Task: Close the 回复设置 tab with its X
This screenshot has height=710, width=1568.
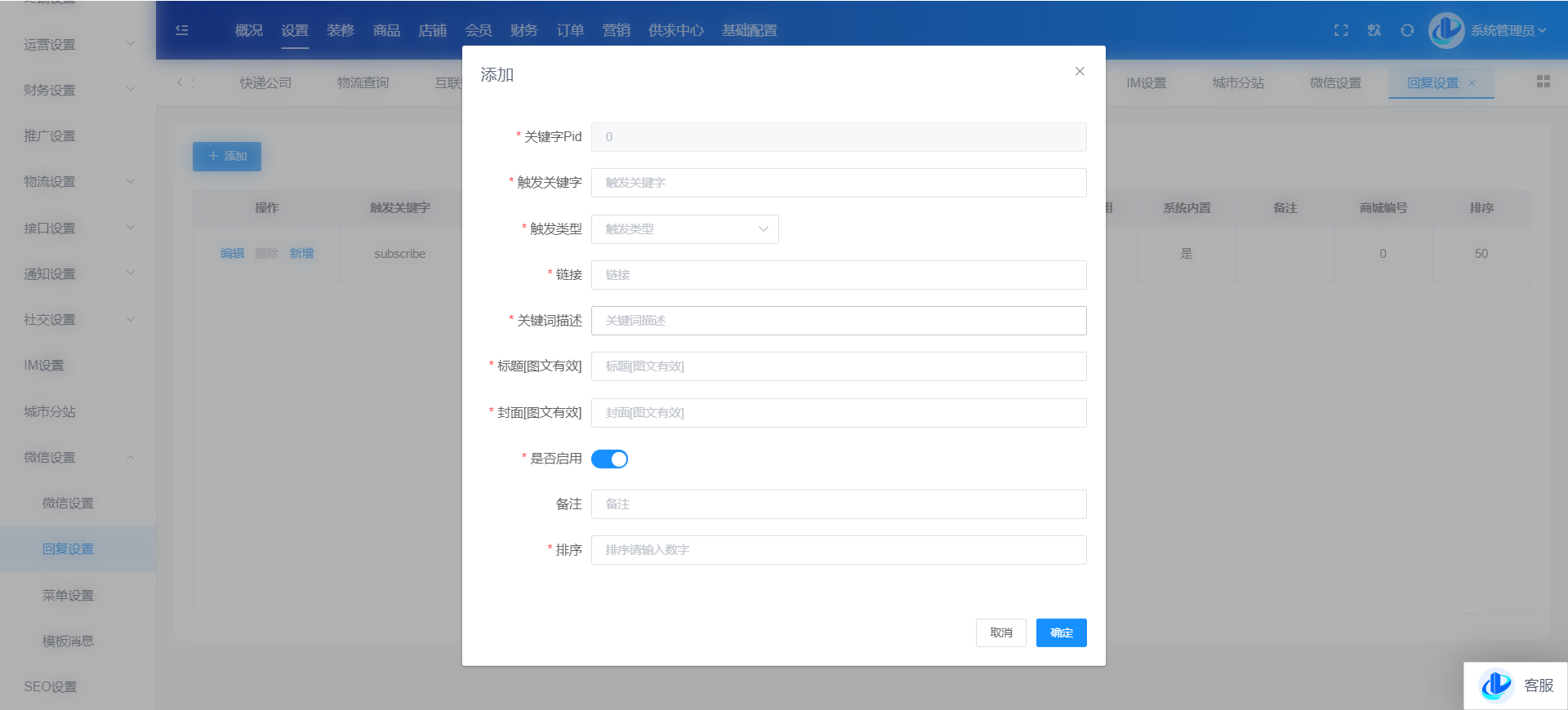Action: coord(1472,82)
